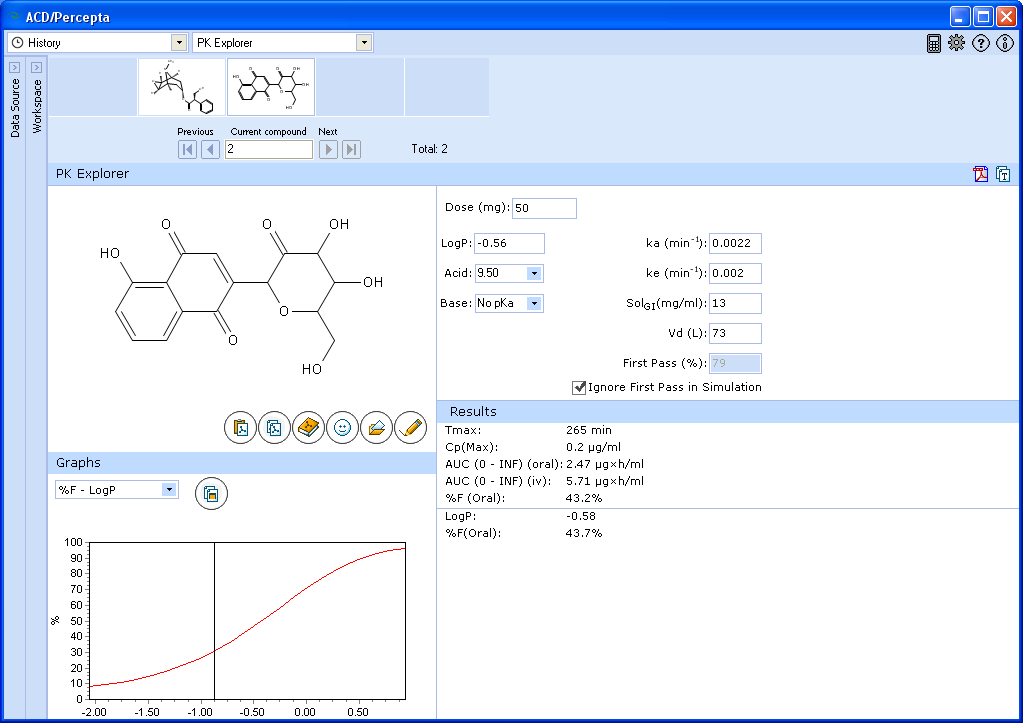Maximize the ACD/Percepta window
This screenshot has width=1023, height=723.
coord(983,16)
